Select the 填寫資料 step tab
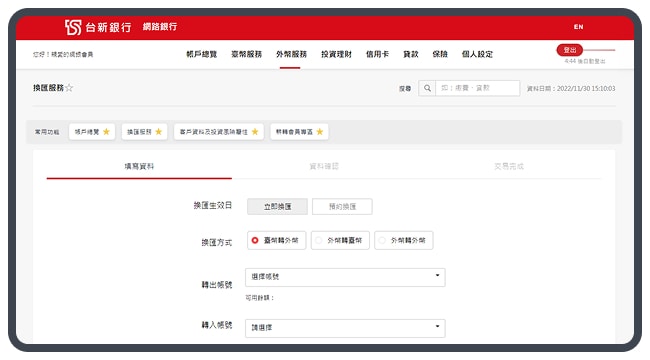650x360 pixels. (x=139, y=166)
